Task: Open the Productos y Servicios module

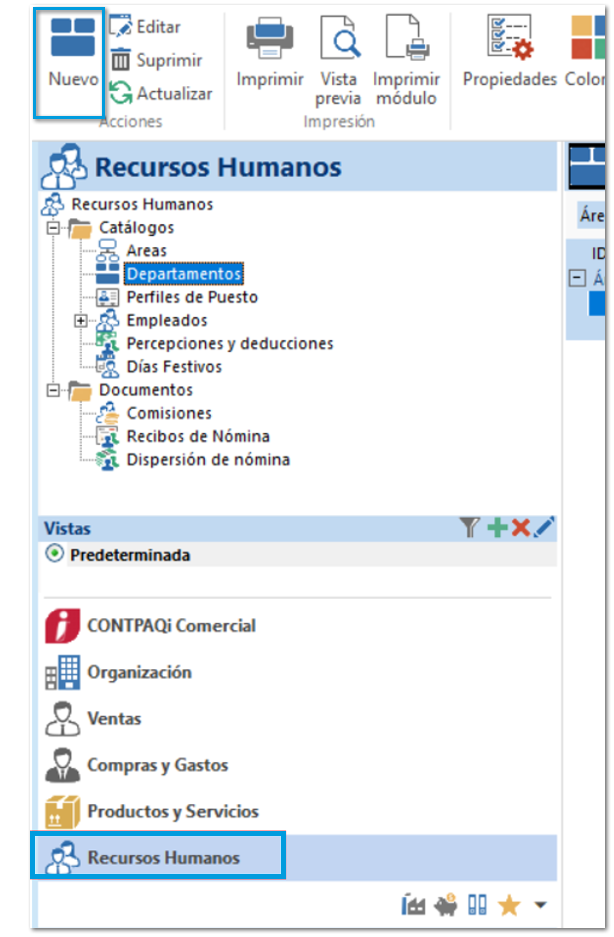Action: (152, 812)
